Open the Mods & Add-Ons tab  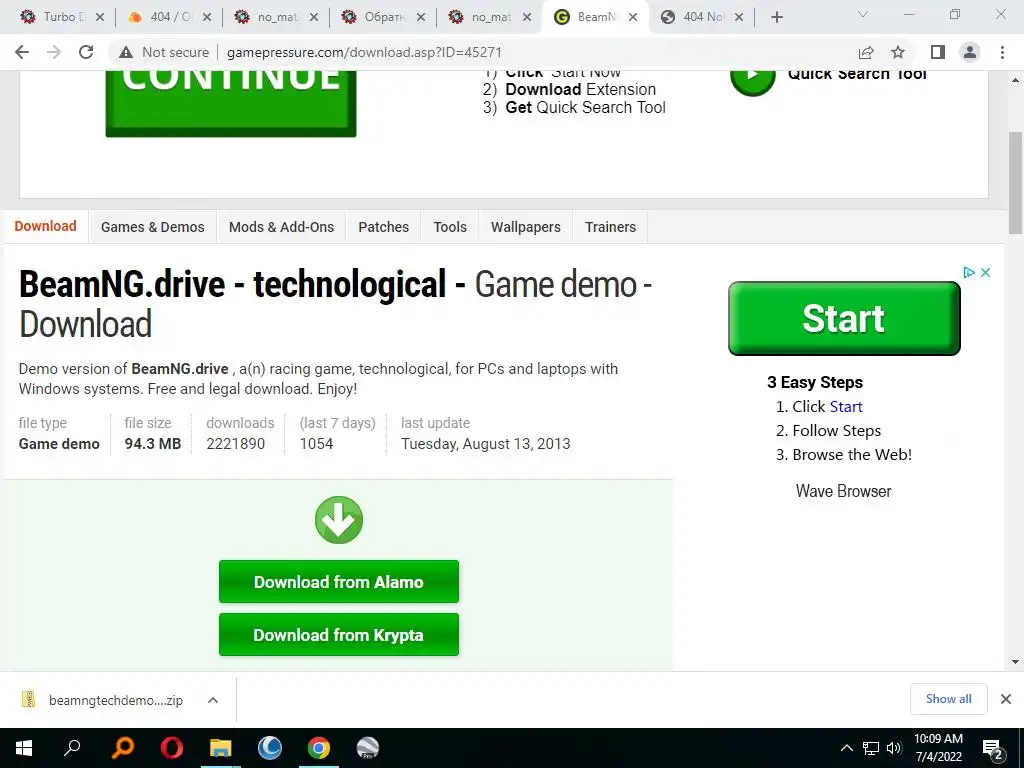[x=281, y=227]
